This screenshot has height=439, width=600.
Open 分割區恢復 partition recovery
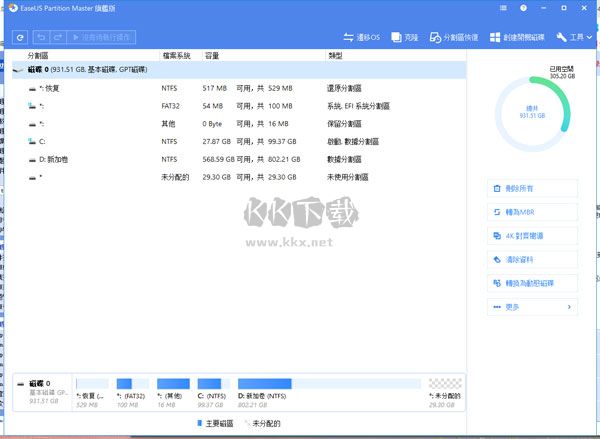click(x=454, y=37)
